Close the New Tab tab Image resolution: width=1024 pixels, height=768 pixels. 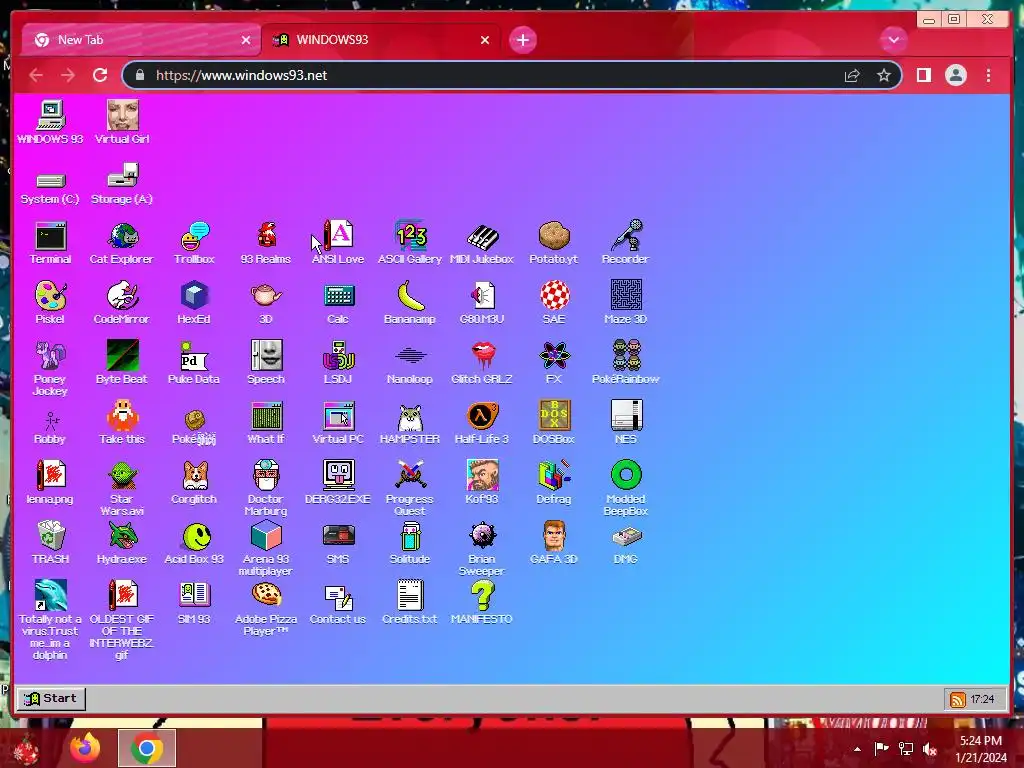(246, 40)
